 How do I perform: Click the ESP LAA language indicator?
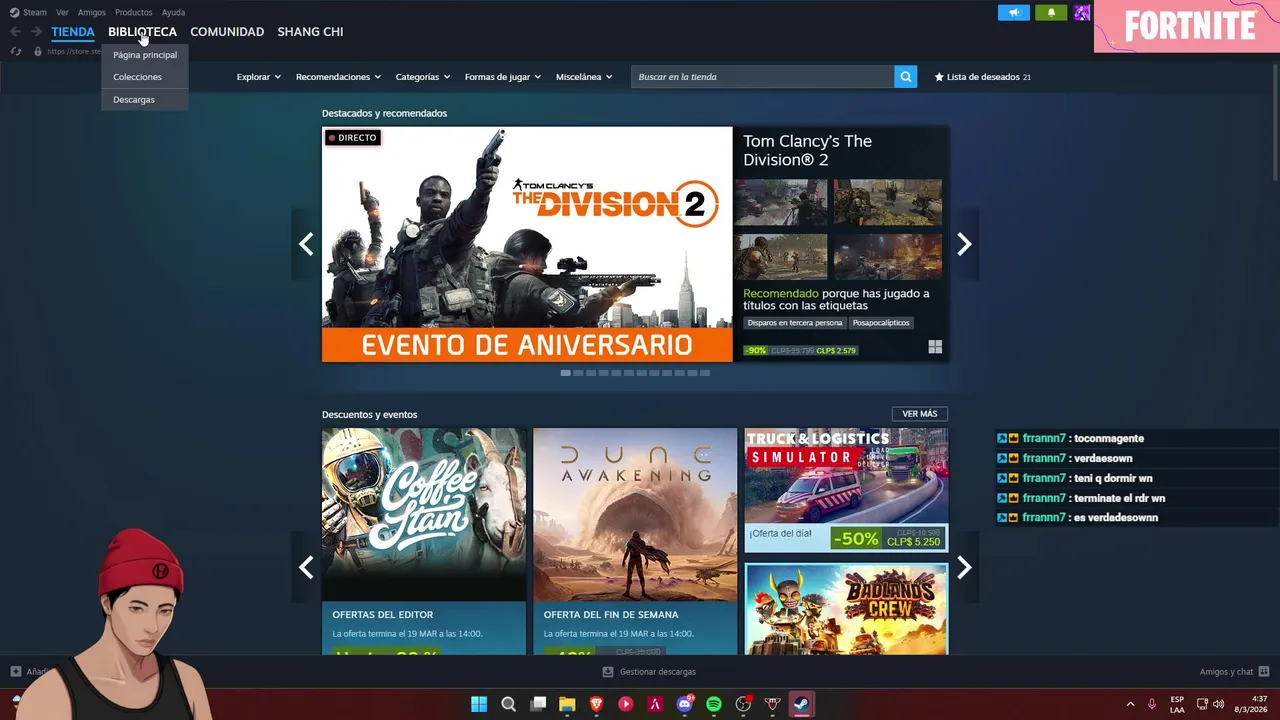(1177, 704)
